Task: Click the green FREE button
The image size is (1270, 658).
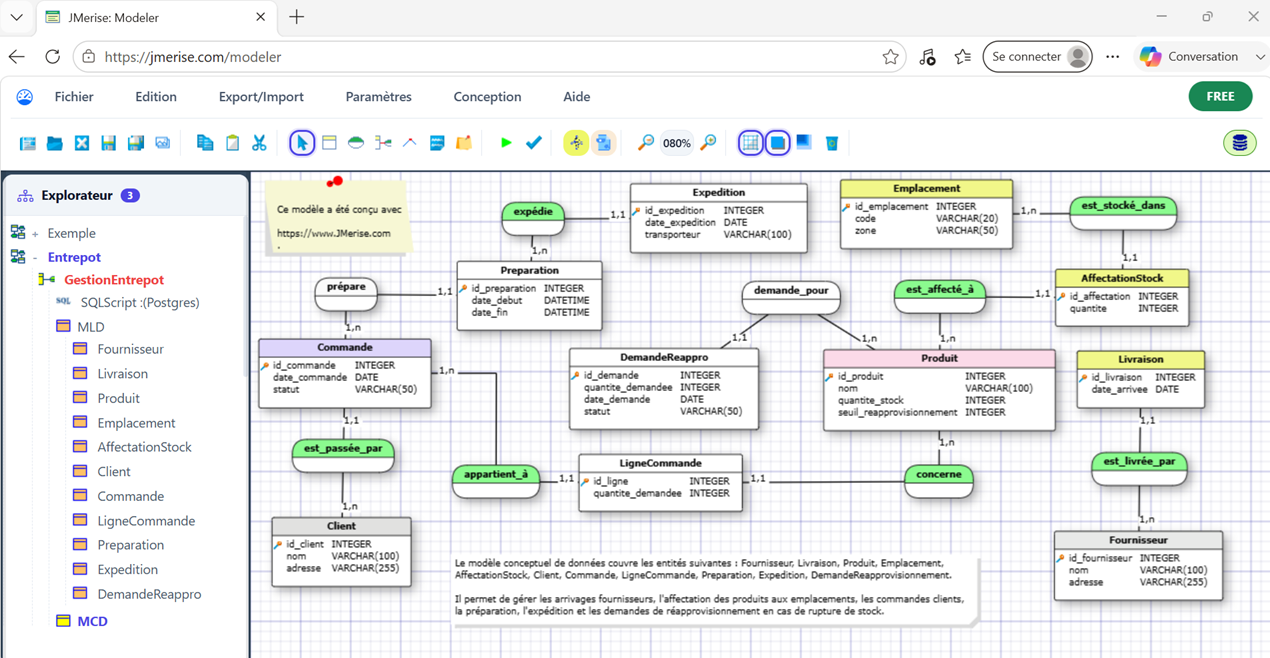Action: pyautogui.click(x=1220, y=96)
